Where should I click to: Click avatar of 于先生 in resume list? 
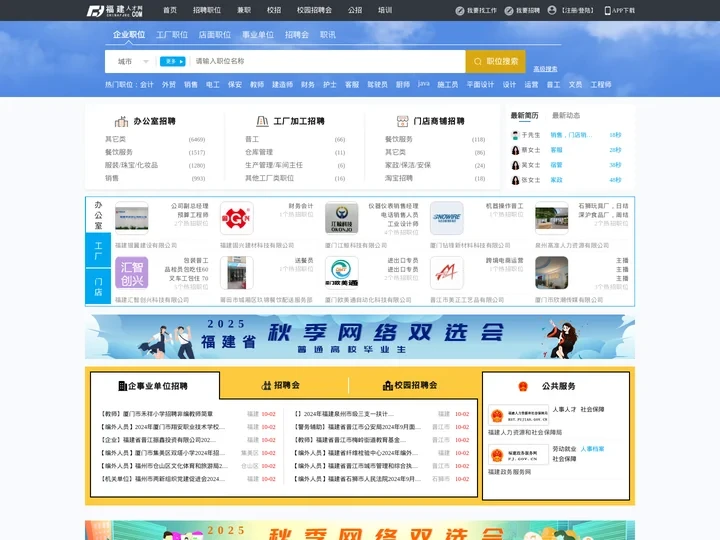[x=515, y=135]
